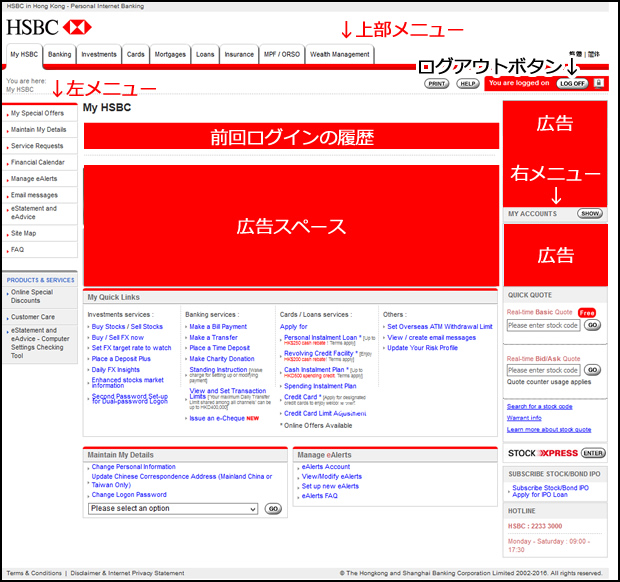Open the HELP button
The image size is (620, 582).
pos(468,84)
